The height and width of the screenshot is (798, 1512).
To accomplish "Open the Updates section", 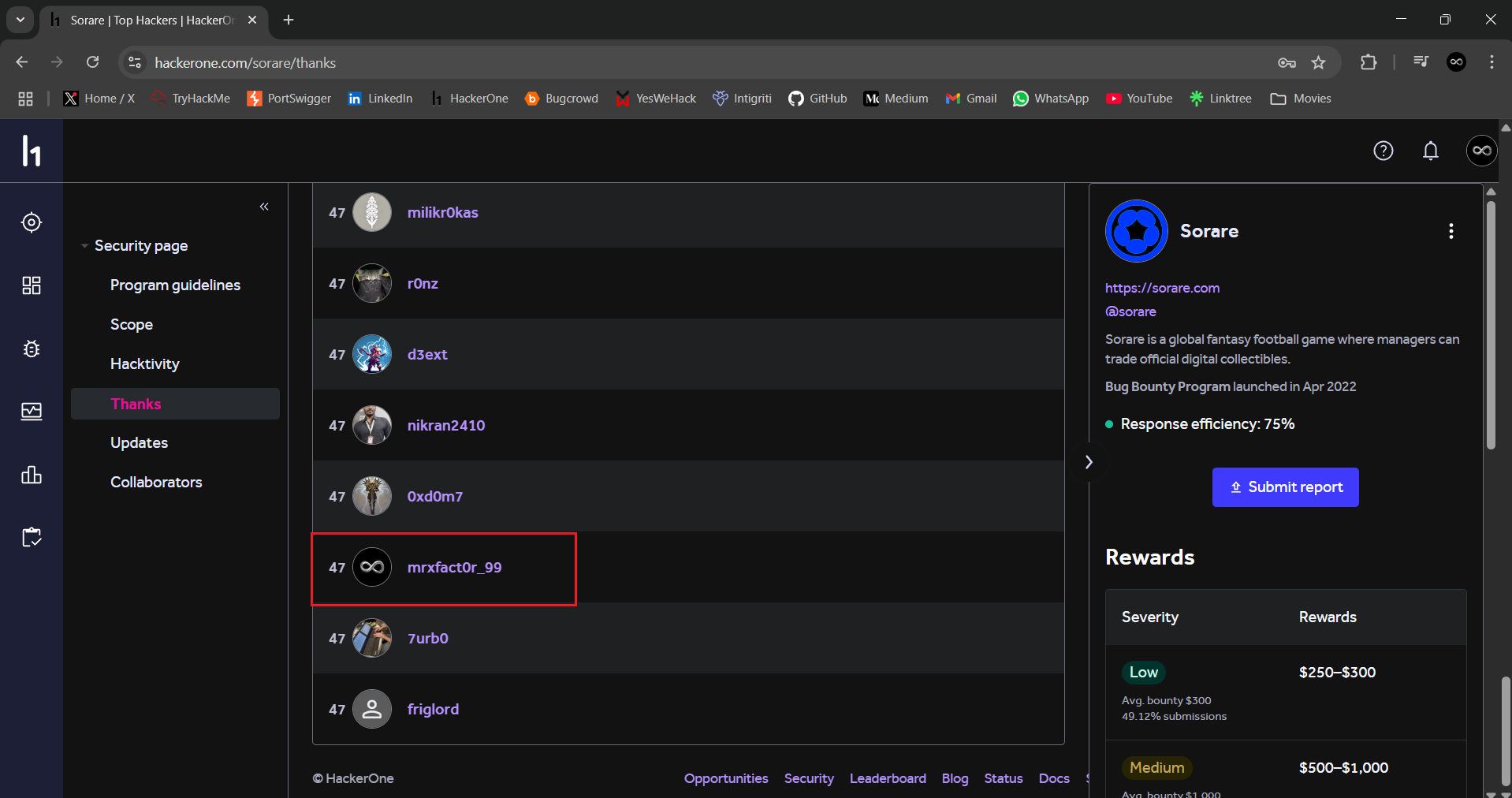I will click(139, 443).
